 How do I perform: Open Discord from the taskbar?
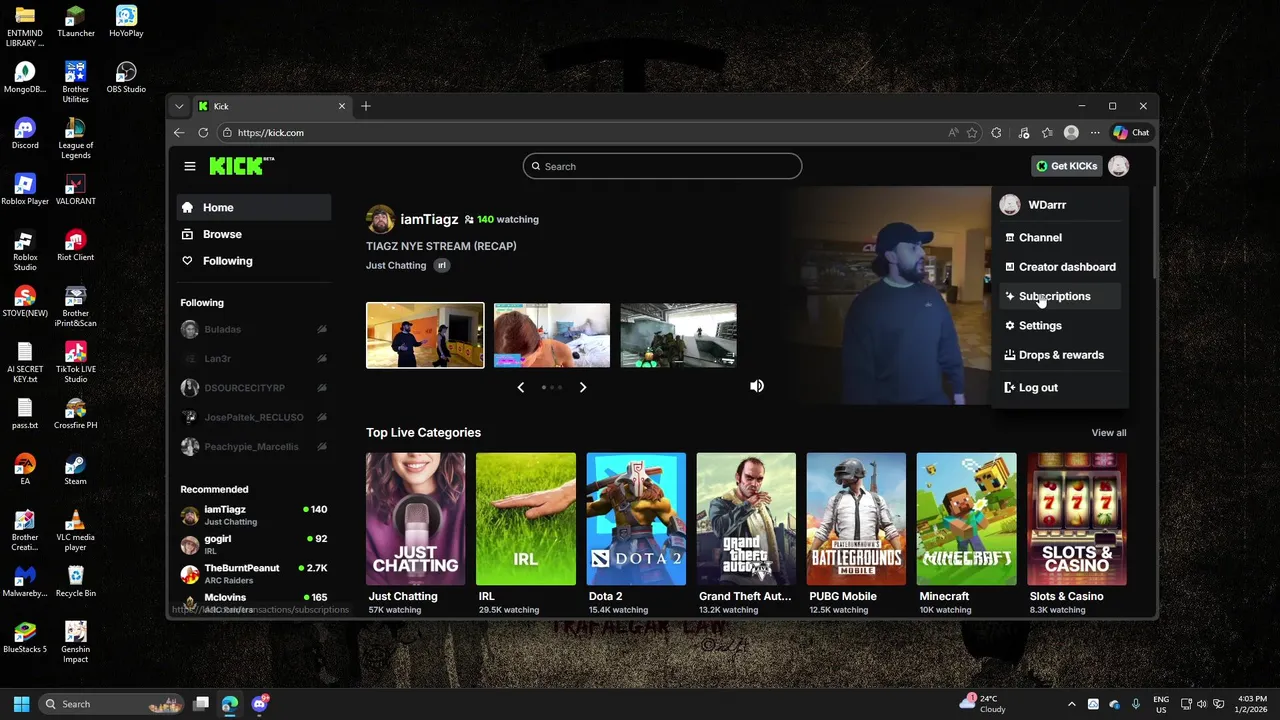click(x=259, y=704)
